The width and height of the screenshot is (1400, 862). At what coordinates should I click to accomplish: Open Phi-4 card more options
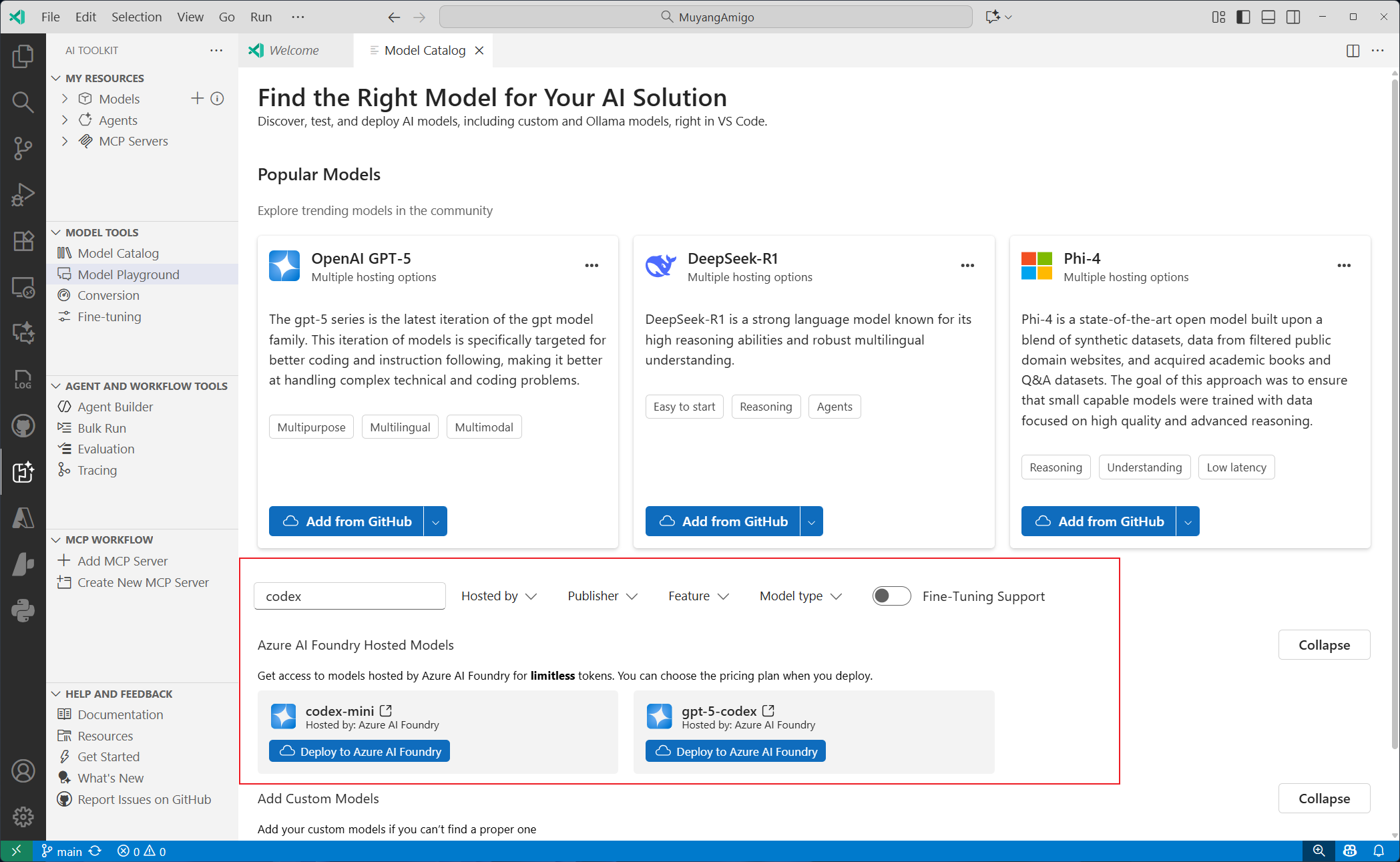[1344, 266]
